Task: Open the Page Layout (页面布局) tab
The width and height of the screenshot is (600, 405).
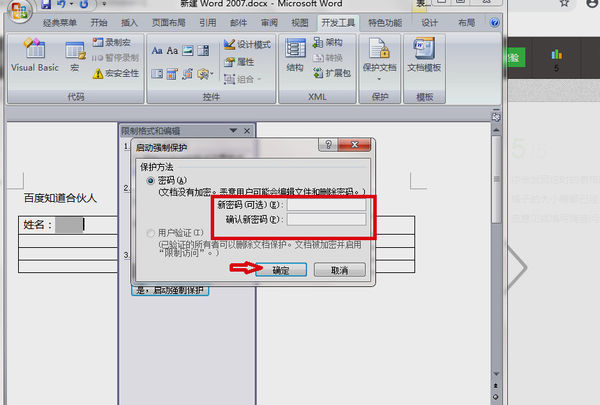Action: 168,23
